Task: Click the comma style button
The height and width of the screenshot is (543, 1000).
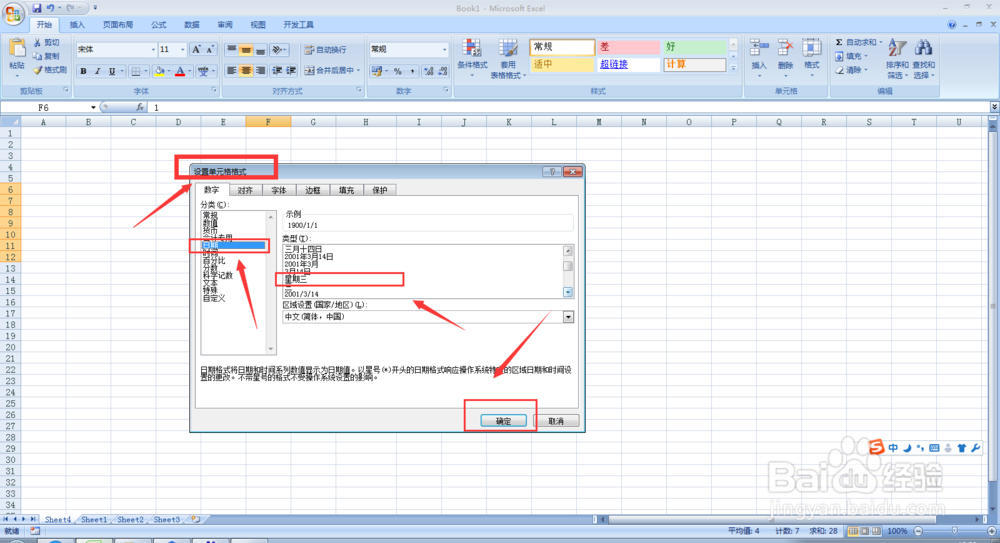Action: click(x=412, y=71)
